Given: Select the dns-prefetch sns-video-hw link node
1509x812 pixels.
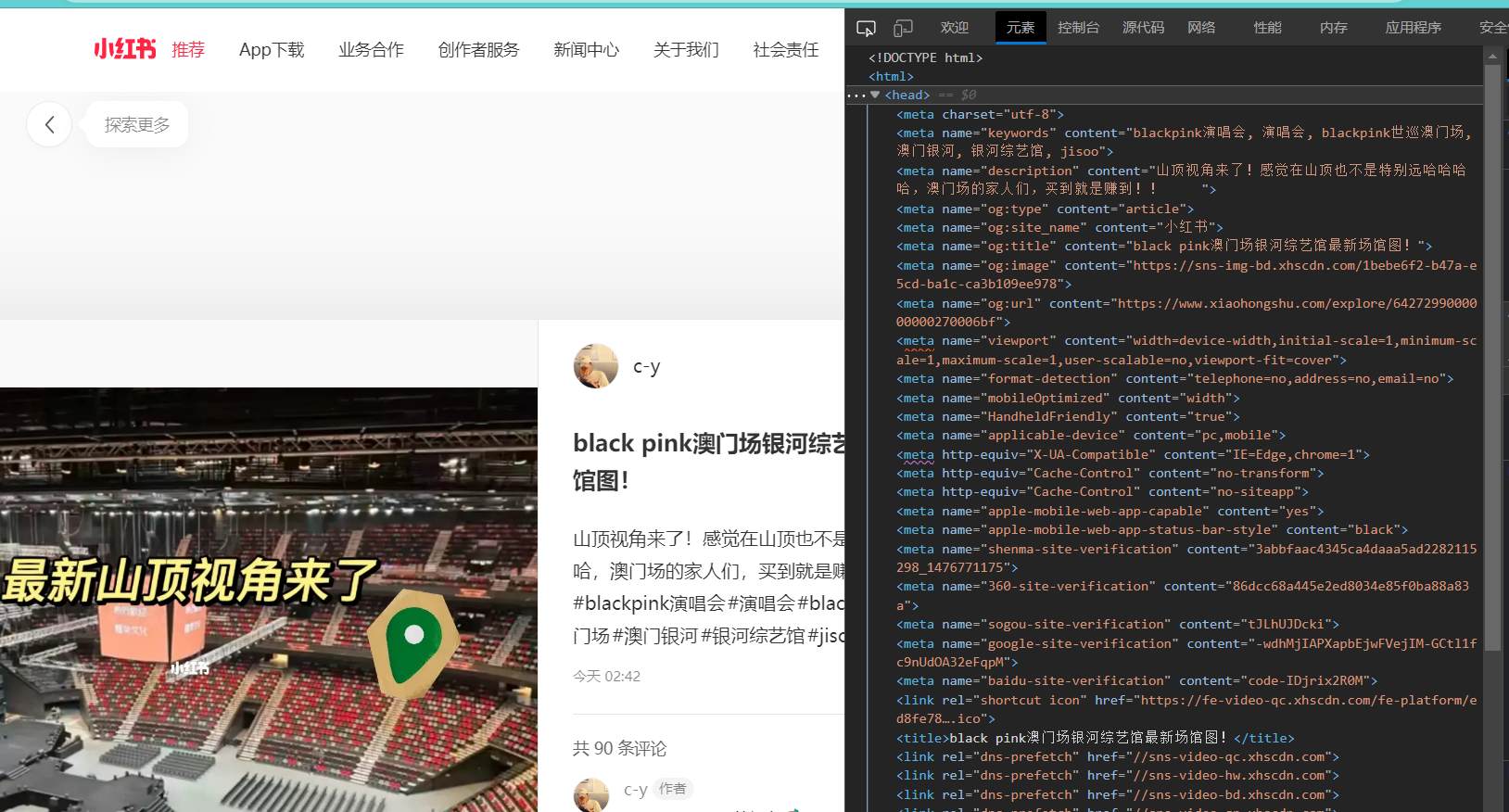Looking at the screenshot, I should 1118,775.
